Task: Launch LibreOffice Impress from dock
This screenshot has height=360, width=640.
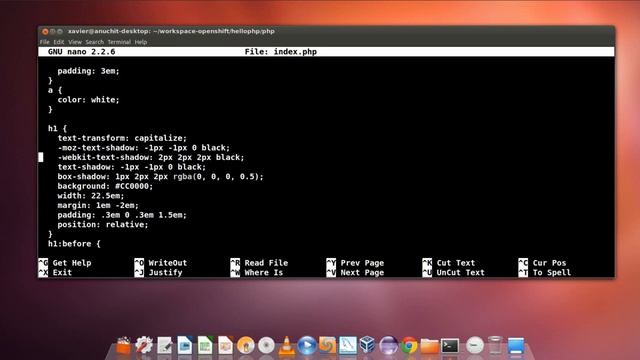Action: (x=225, y=345)
